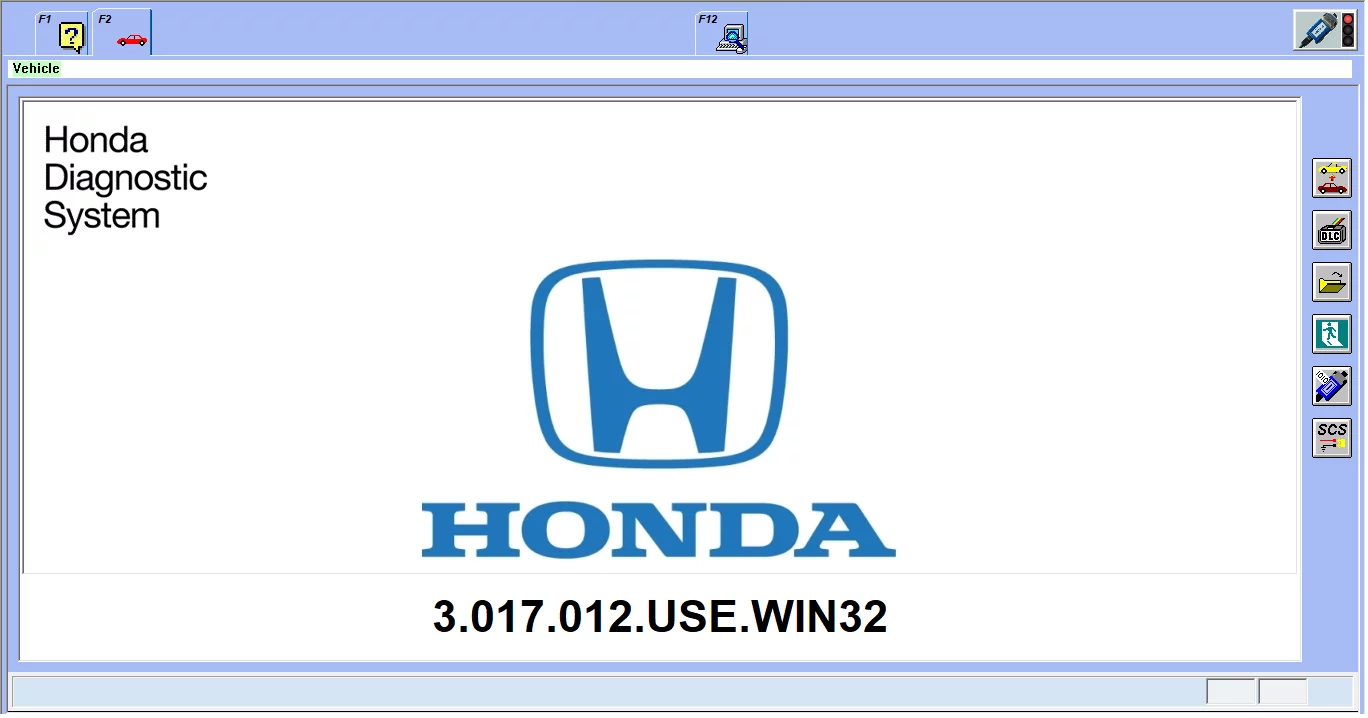Click the HONDA wordmark text
This screenshot has height=718, width=1368.
[658, 525]
